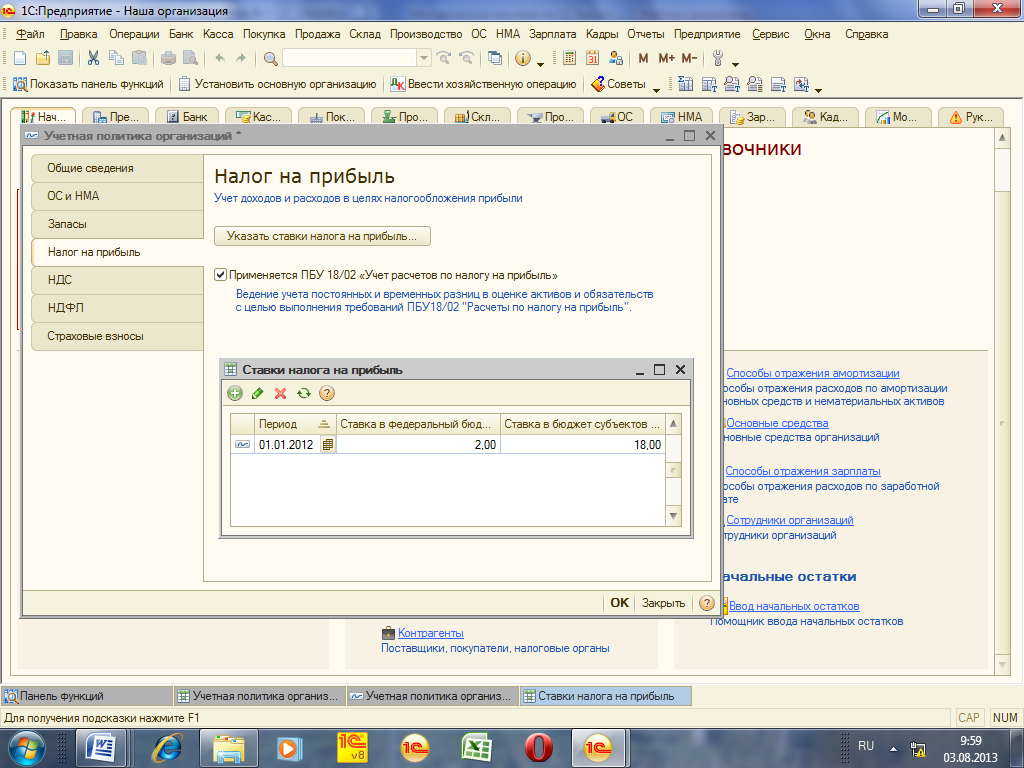This screenshot has width=1024, height=768.
Task: Open the Файл menu
Action: [30, 34]
